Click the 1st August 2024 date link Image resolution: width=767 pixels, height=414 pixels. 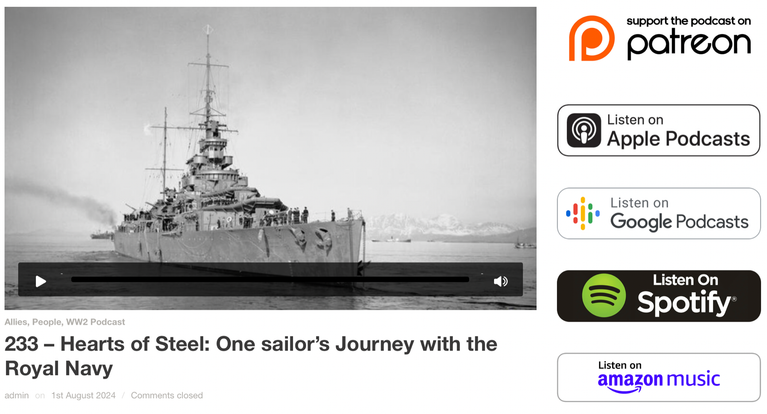click(84, 395)
